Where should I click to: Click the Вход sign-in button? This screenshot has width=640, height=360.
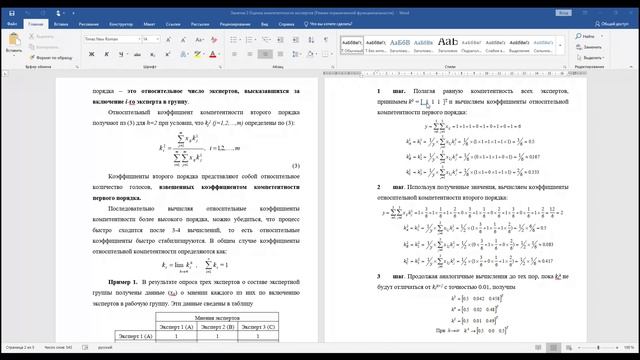tap(563, 13)
